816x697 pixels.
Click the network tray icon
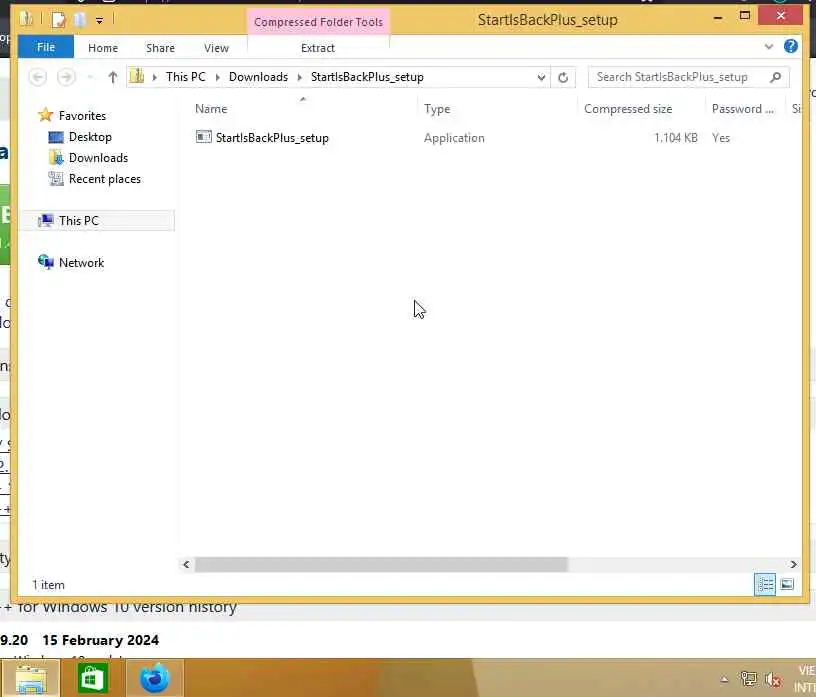pyautogui.click(x=748, y=679)
